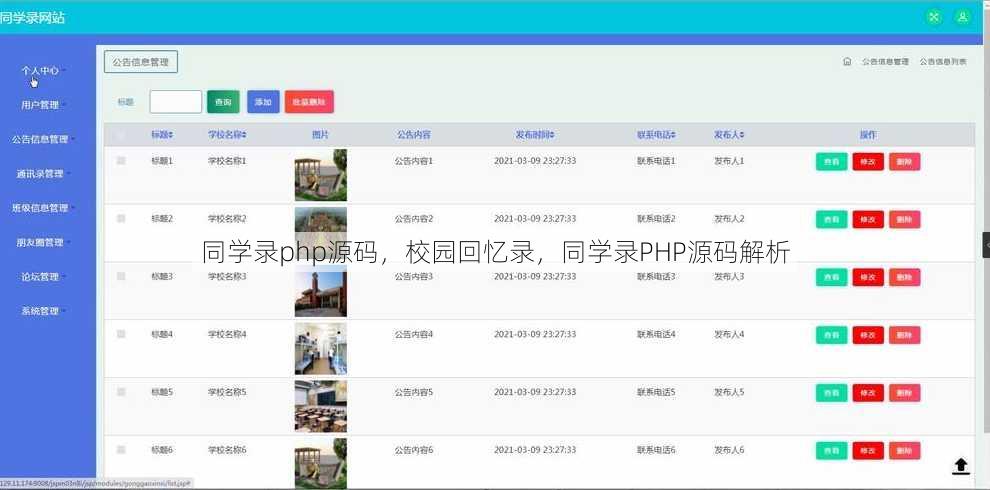The image size is (990, 490).
Task: Sort by 联系电话 column header
Action: pos(657,134)
